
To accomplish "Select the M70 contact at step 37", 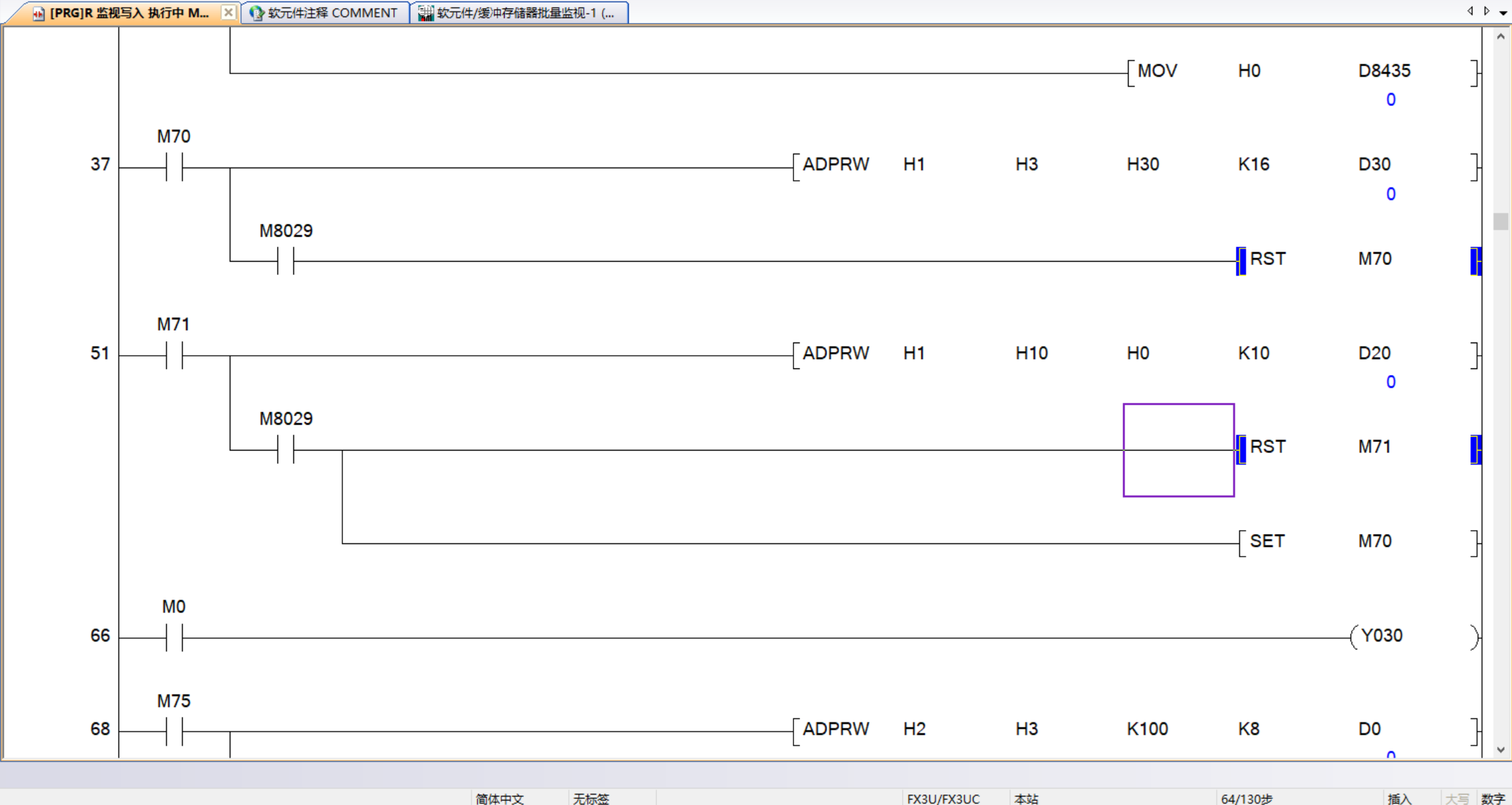I will (x=174, y=167).
